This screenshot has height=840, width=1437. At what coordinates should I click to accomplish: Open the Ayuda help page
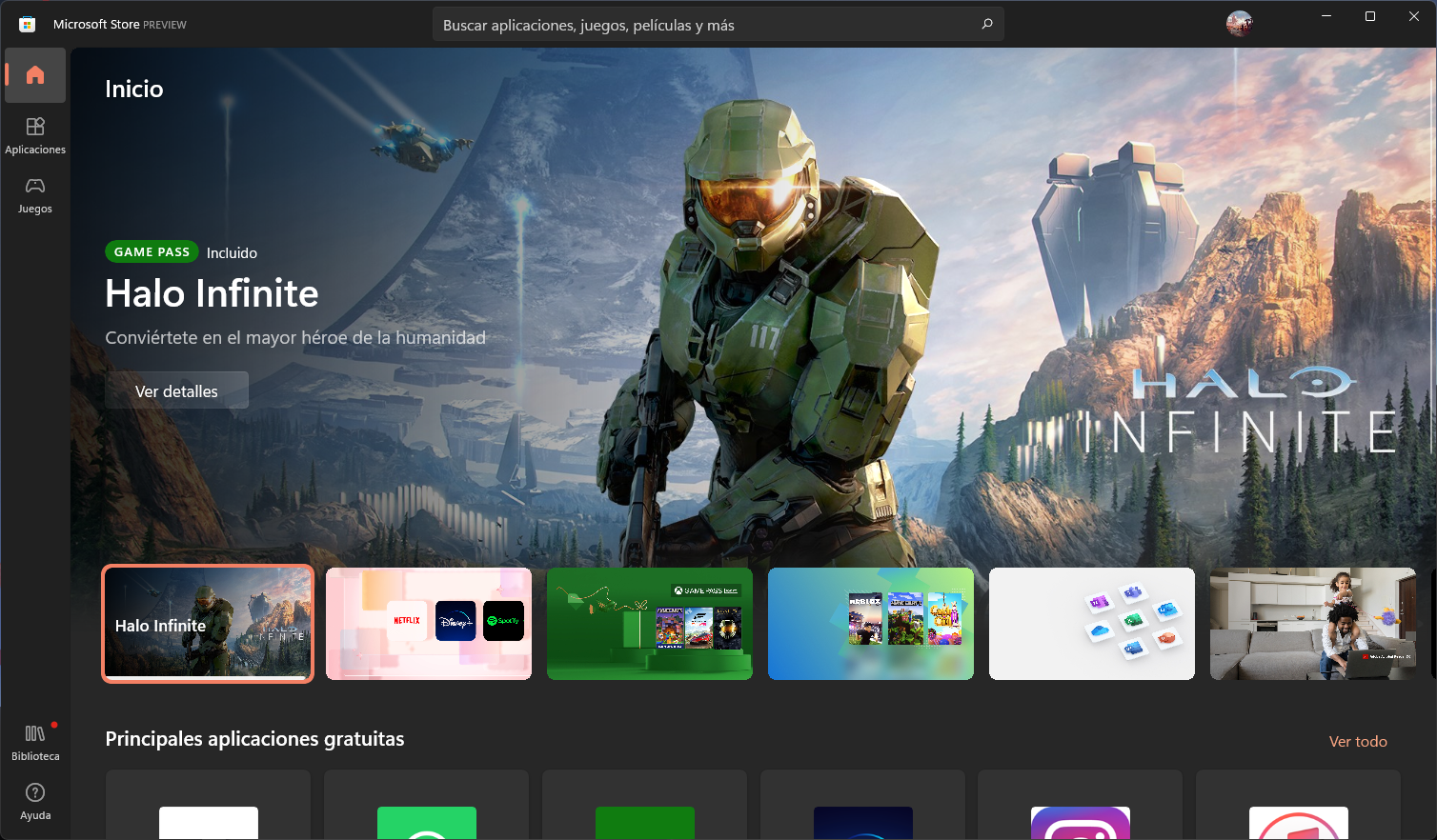pyautogui.click(x=35, y=801)
